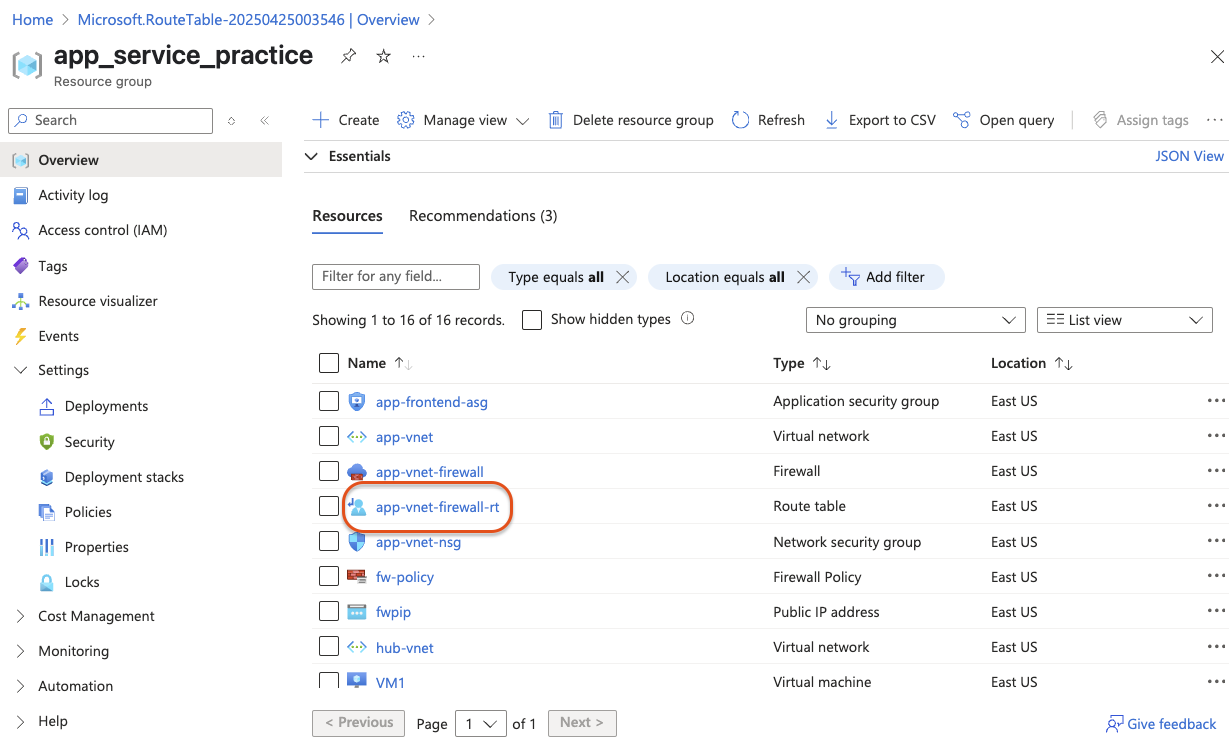Expand the Cost Management group
The height and width of the screenshot is (756, 1229).
pos(21,616)
